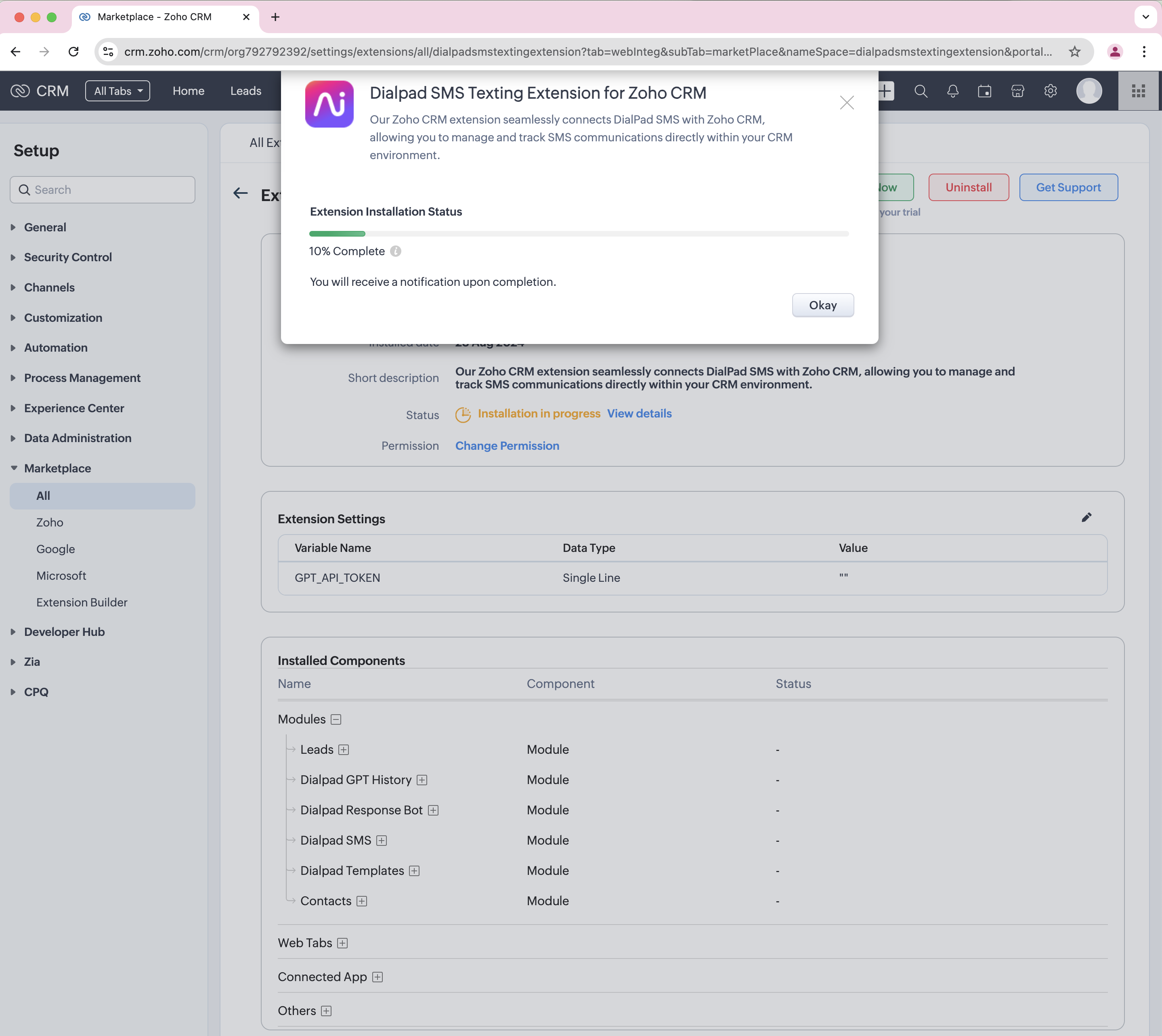
Task: Expand the Others group
Action: click(326, 1011)
